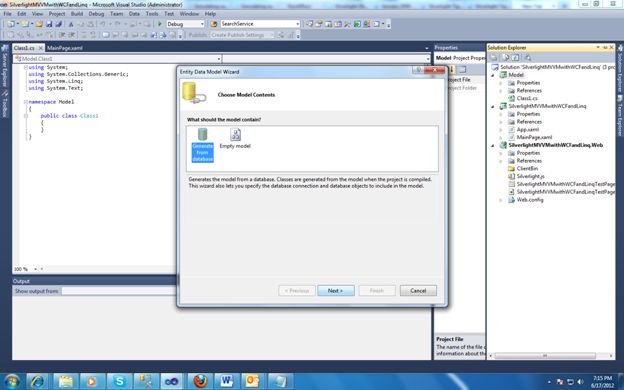Open the Toolbox side tab
This screenshot has width=624, height=390.
pyautogui.click(x=5, y=104)
